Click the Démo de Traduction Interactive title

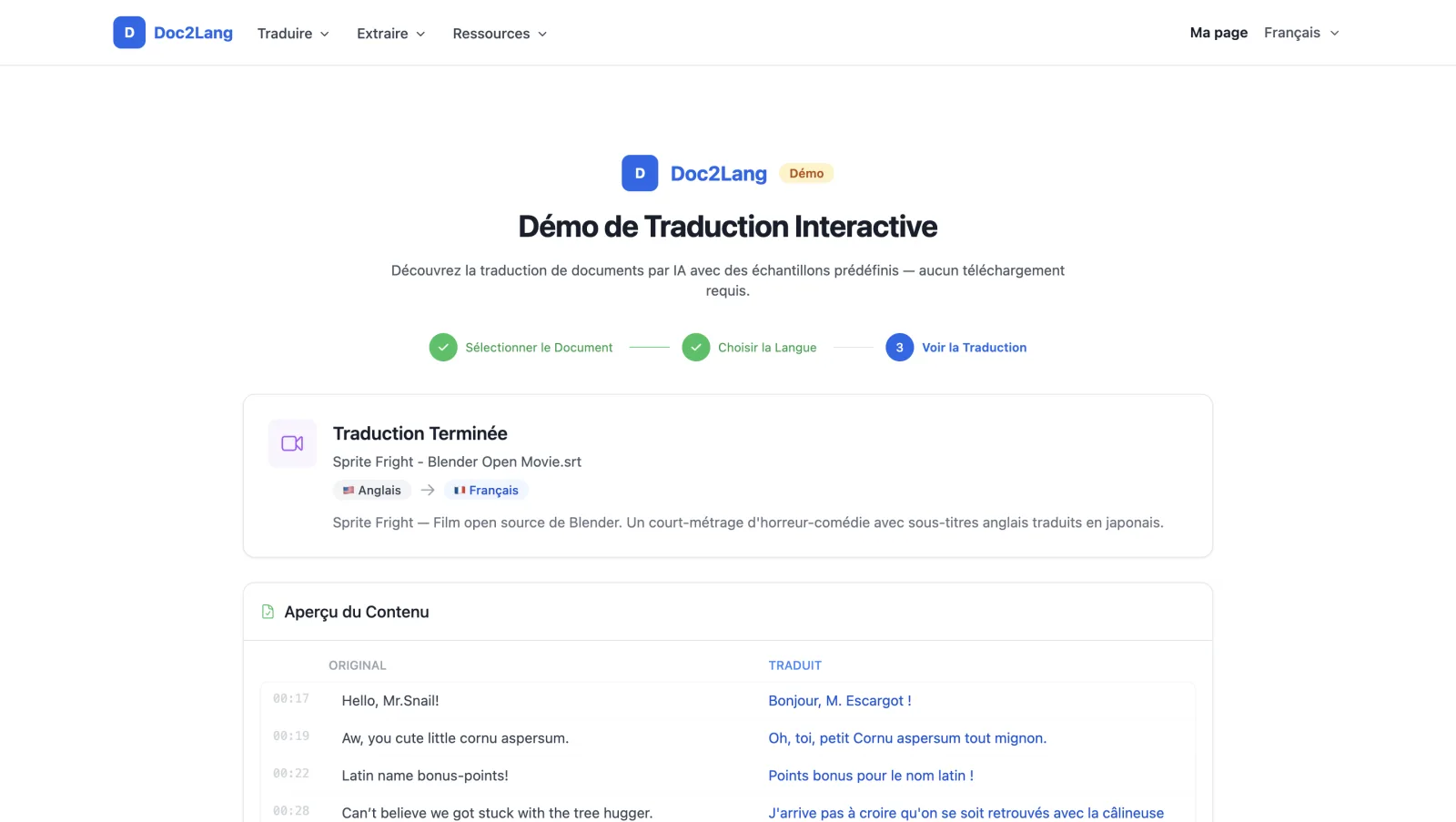point(728,226)
